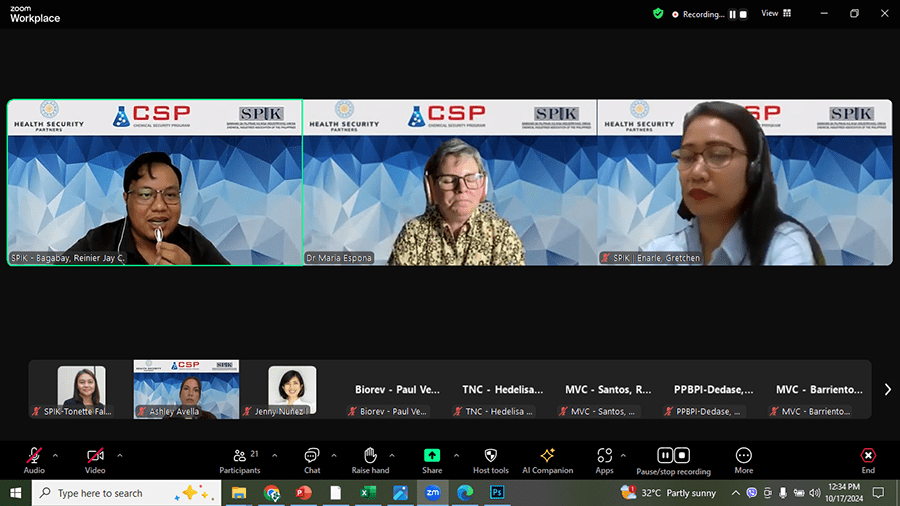Click the green encryption shield icon
The image size is (900, 506).
pyautogui.click(x=658, y=14)
